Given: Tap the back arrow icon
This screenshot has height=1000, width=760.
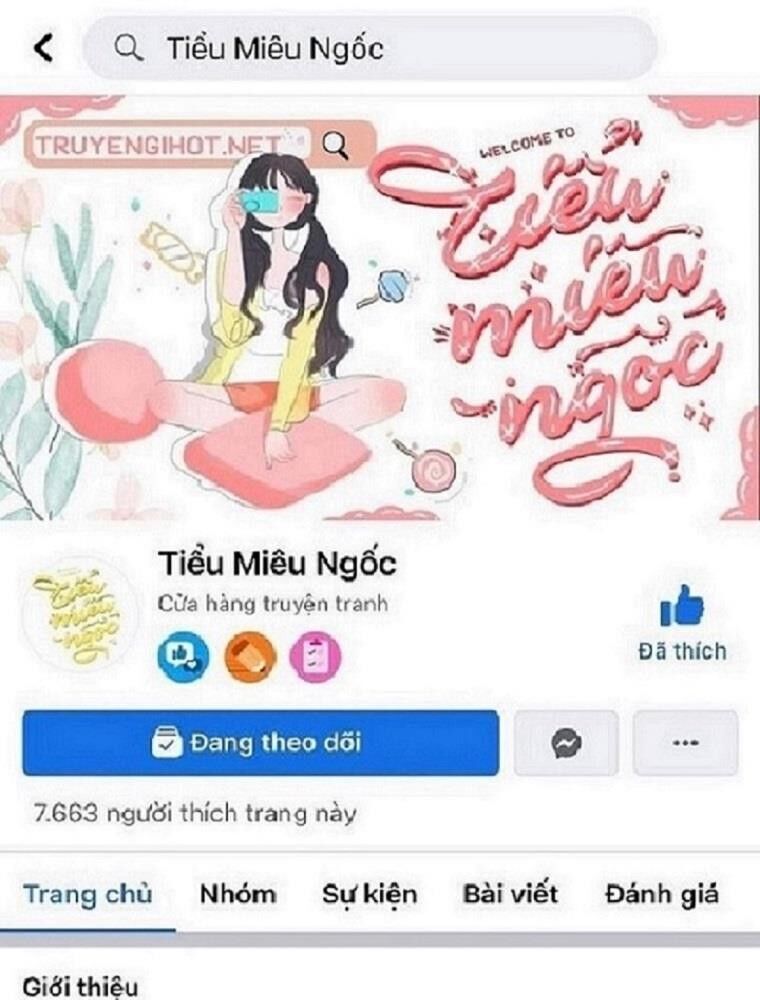Looking at the screenshot, I should click(43, 48).
